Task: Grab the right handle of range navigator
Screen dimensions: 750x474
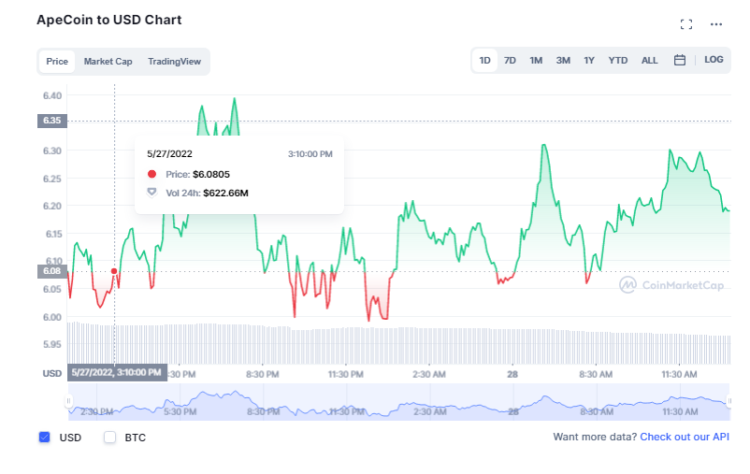Action: [x=729, y=401]
